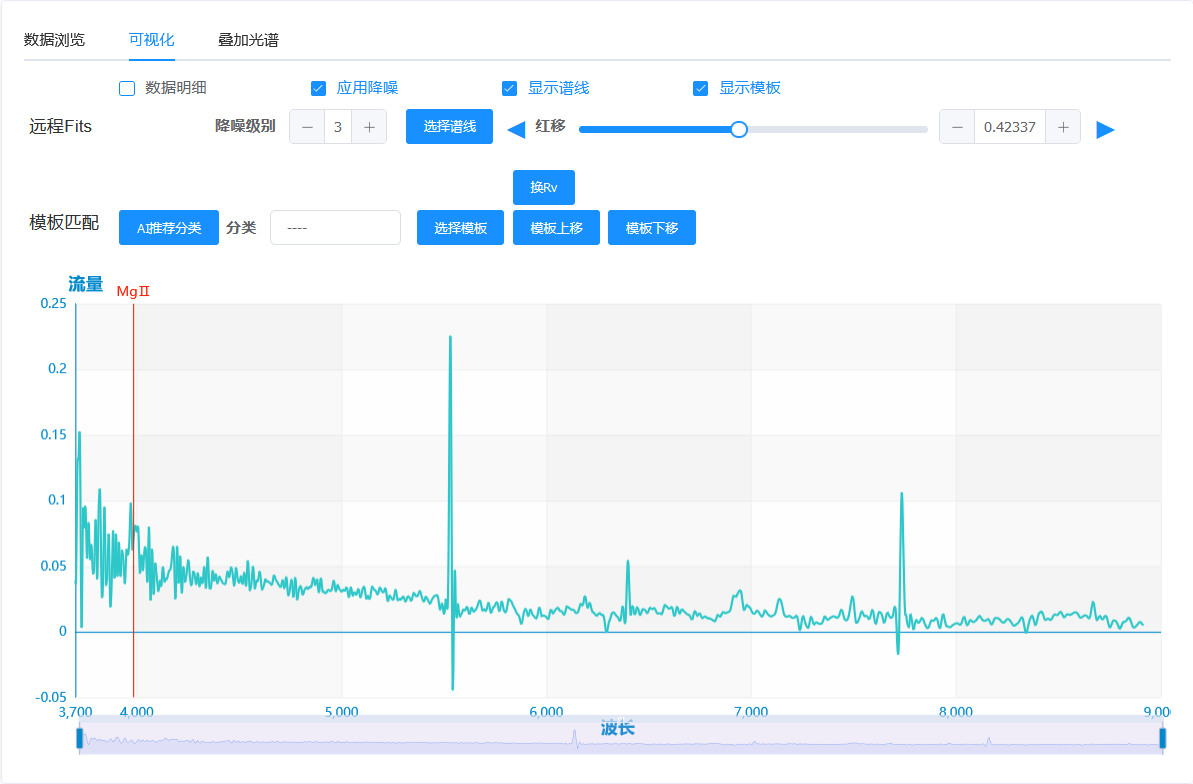Click the 红移 slider handle
Screen dimensions: 1193x784
739,129
